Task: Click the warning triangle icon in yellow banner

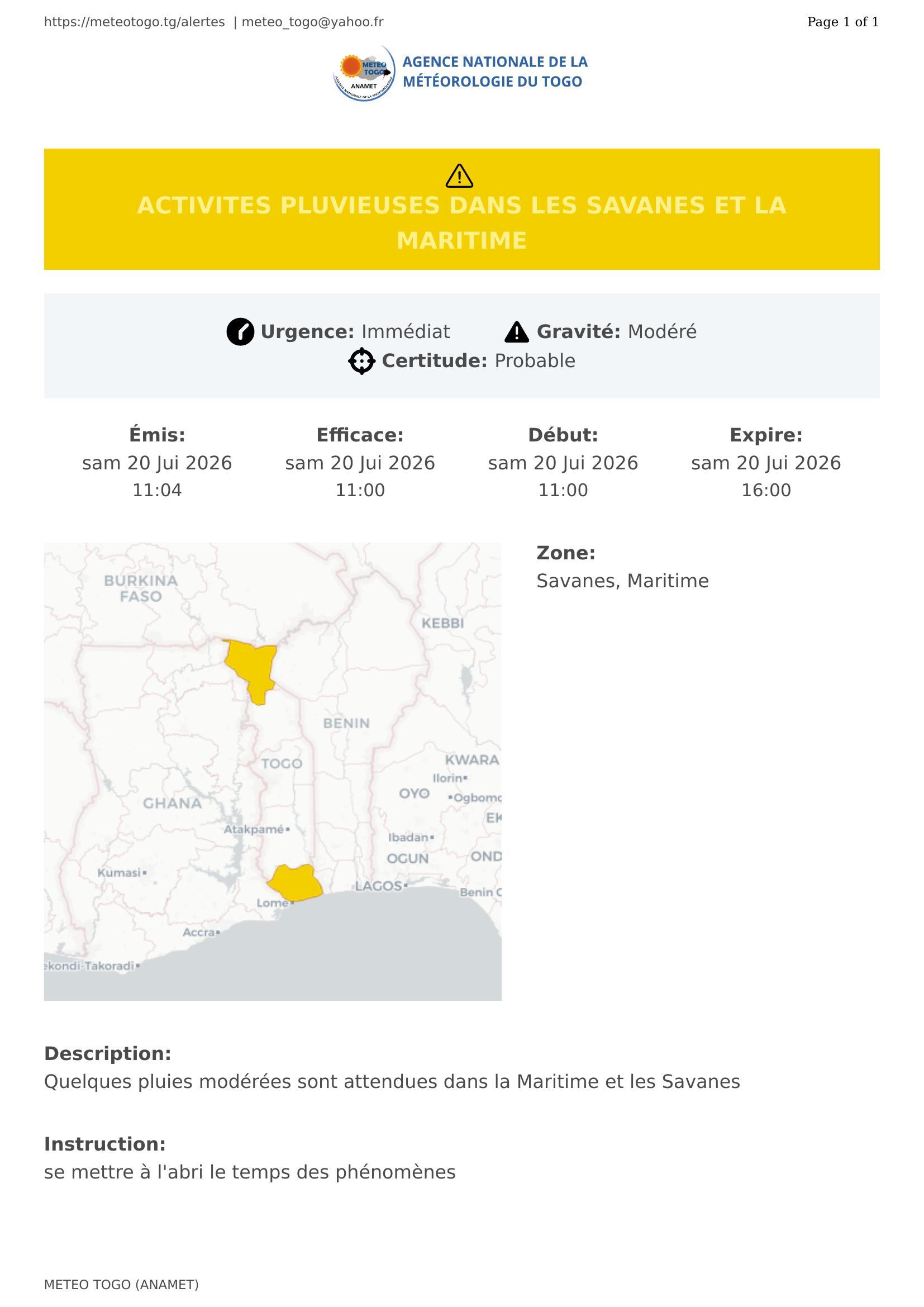Action: pyautogui.click(x=459, y=176)
